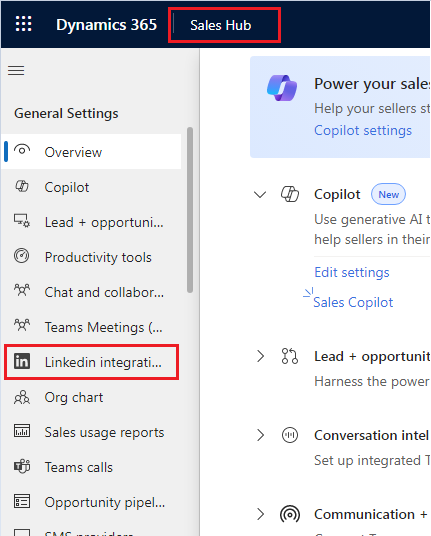Click the Teams calls icon
This screenshot has height=536, width=431.
22,466
